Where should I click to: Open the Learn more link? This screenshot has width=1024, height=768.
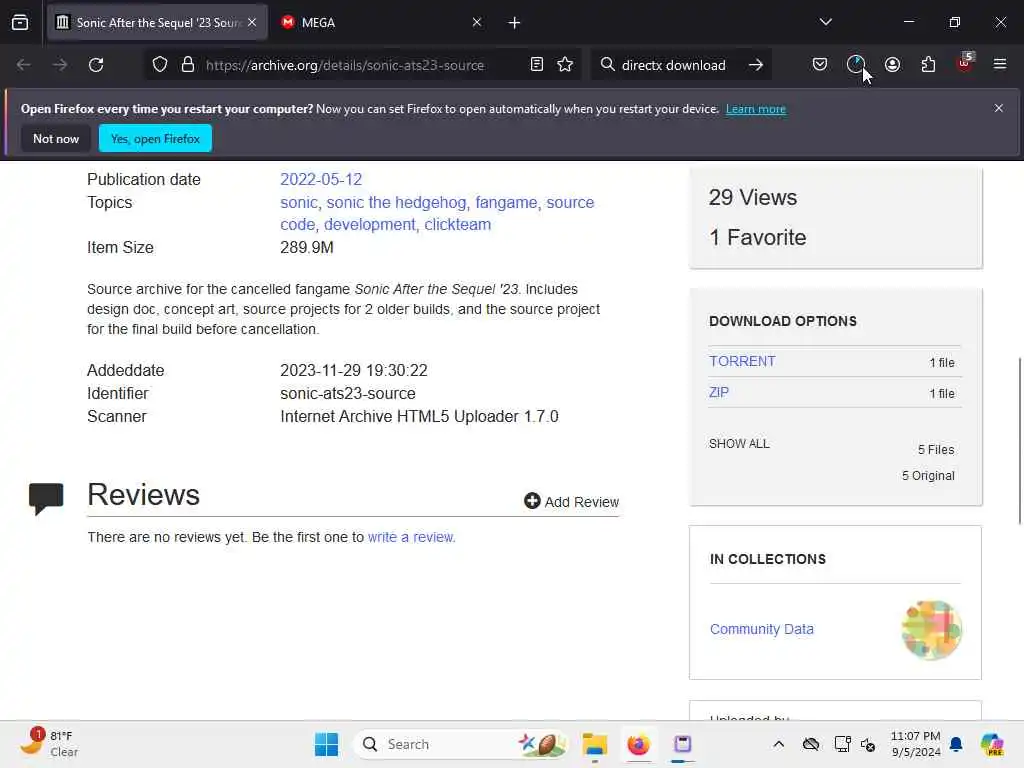tap(756, 109)
